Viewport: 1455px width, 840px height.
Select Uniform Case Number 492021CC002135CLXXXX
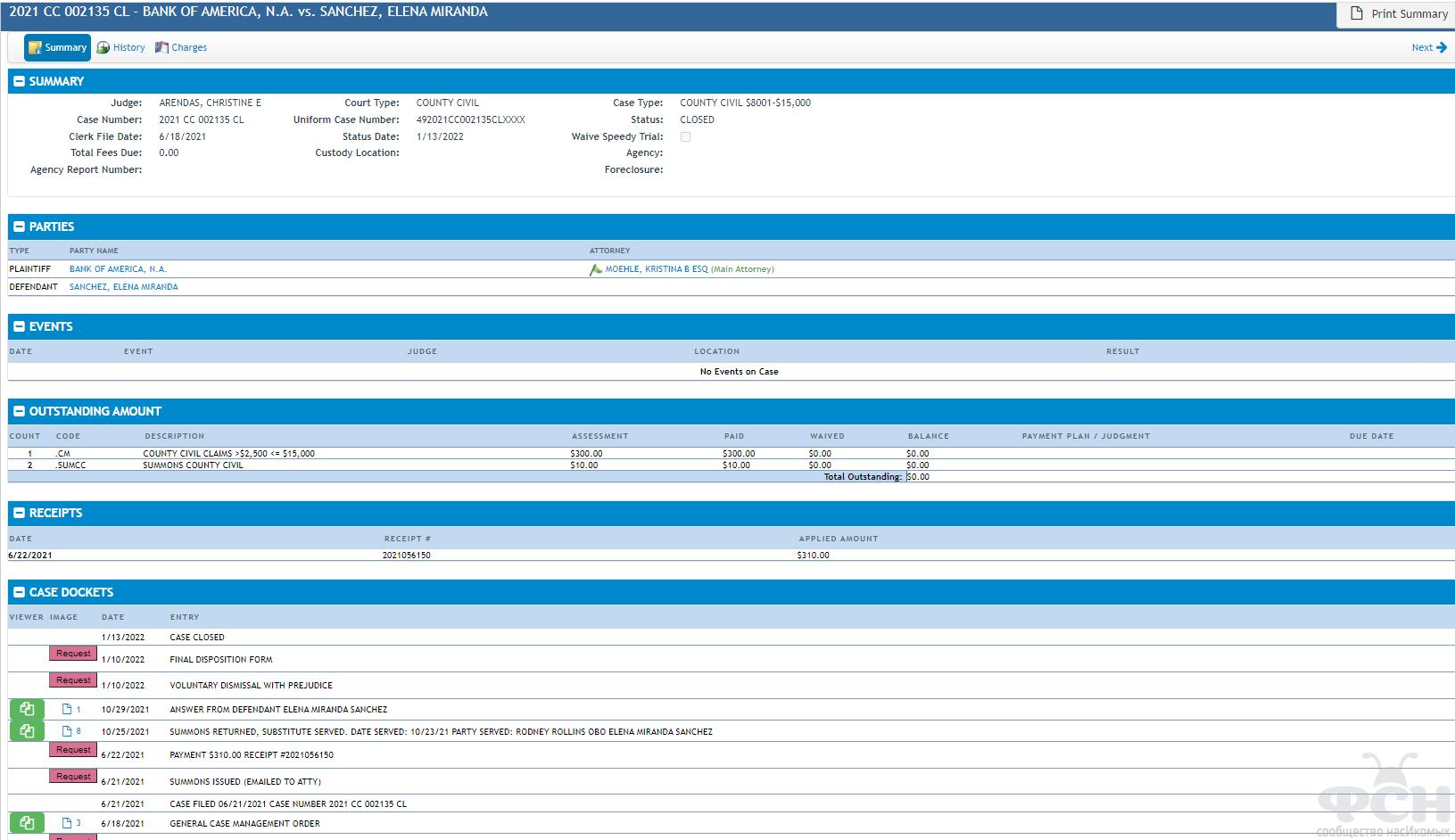[x=470, y=119]
